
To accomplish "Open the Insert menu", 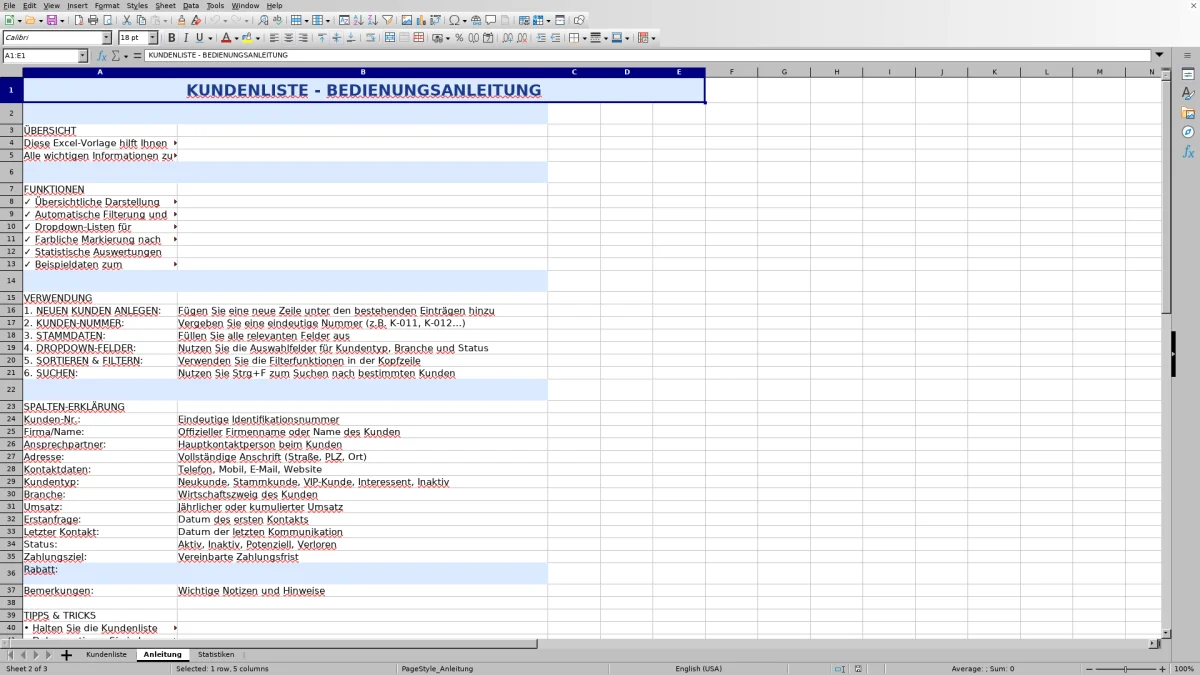I will pyautogui.click(x=77, y=6).
